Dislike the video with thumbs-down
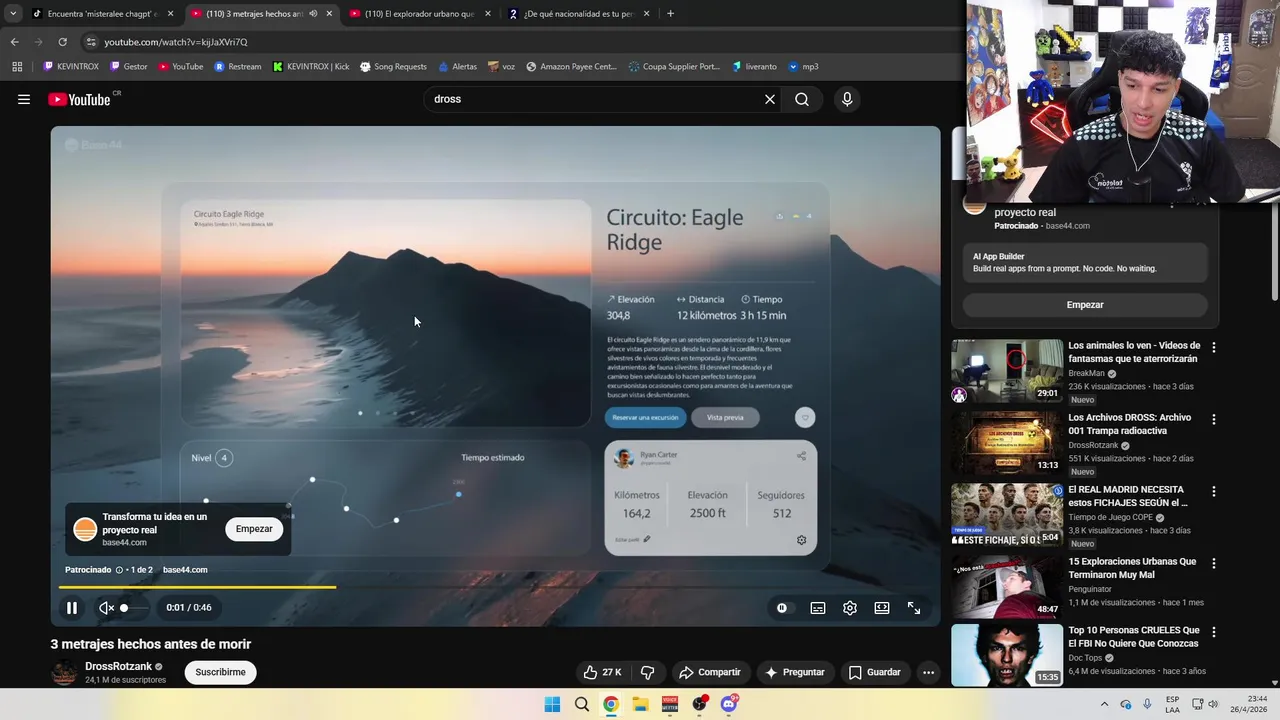This screenshot has height=720, width=1280. click(x=647, y=672)
